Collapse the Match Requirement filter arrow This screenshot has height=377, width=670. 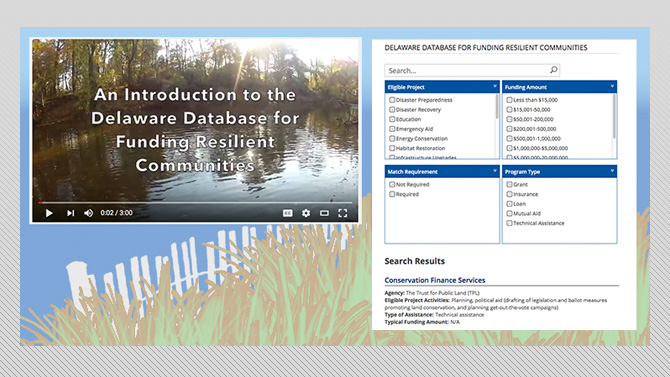point(495,171)
